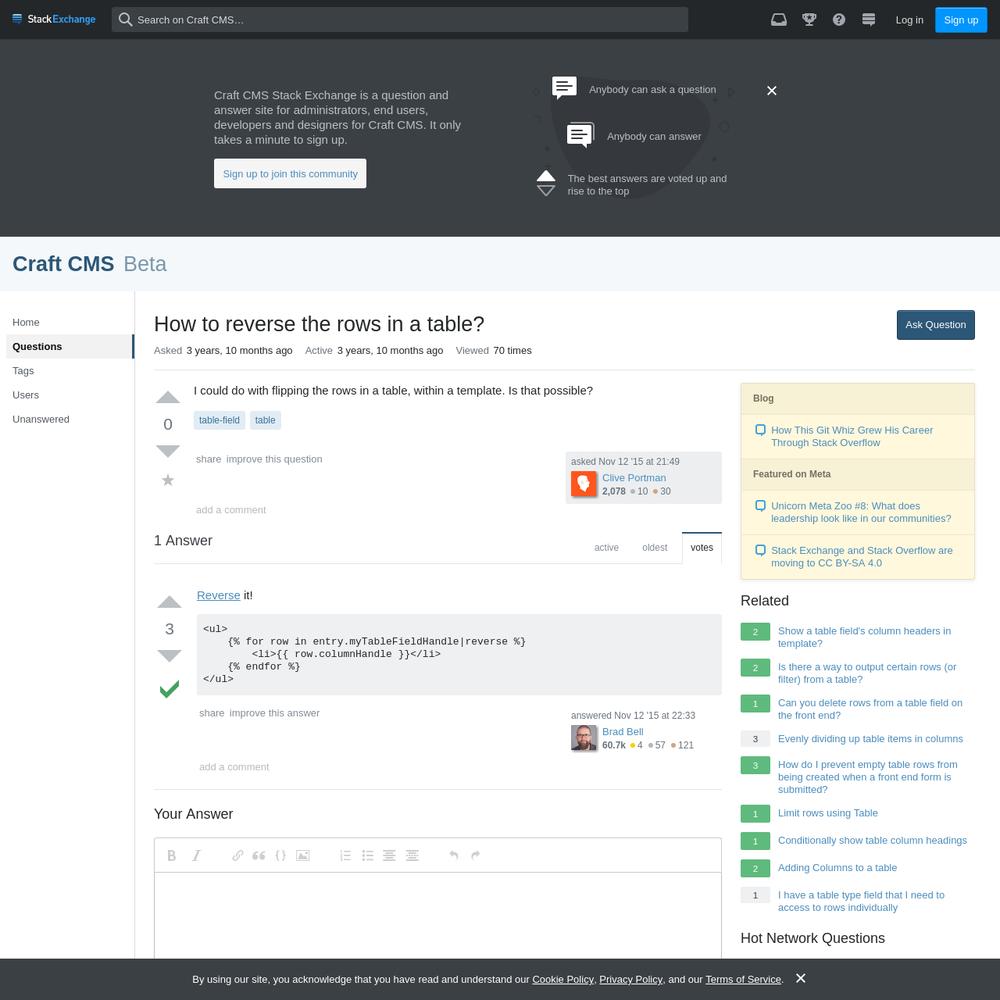The image size is (1000, 1000).
Task: Apply bold formatting in answer editor
Action: [x=172, y=856]
